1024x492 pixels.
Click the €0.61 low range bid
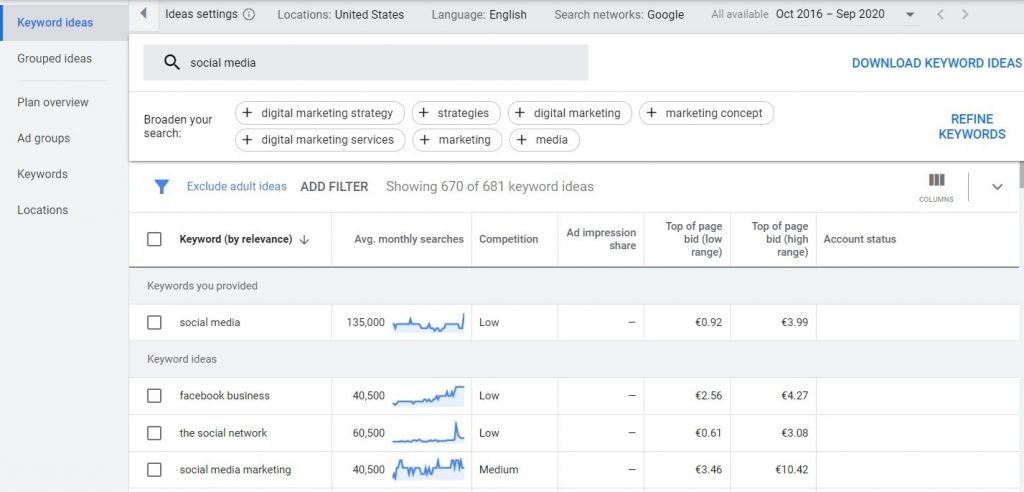click(709, 433)
